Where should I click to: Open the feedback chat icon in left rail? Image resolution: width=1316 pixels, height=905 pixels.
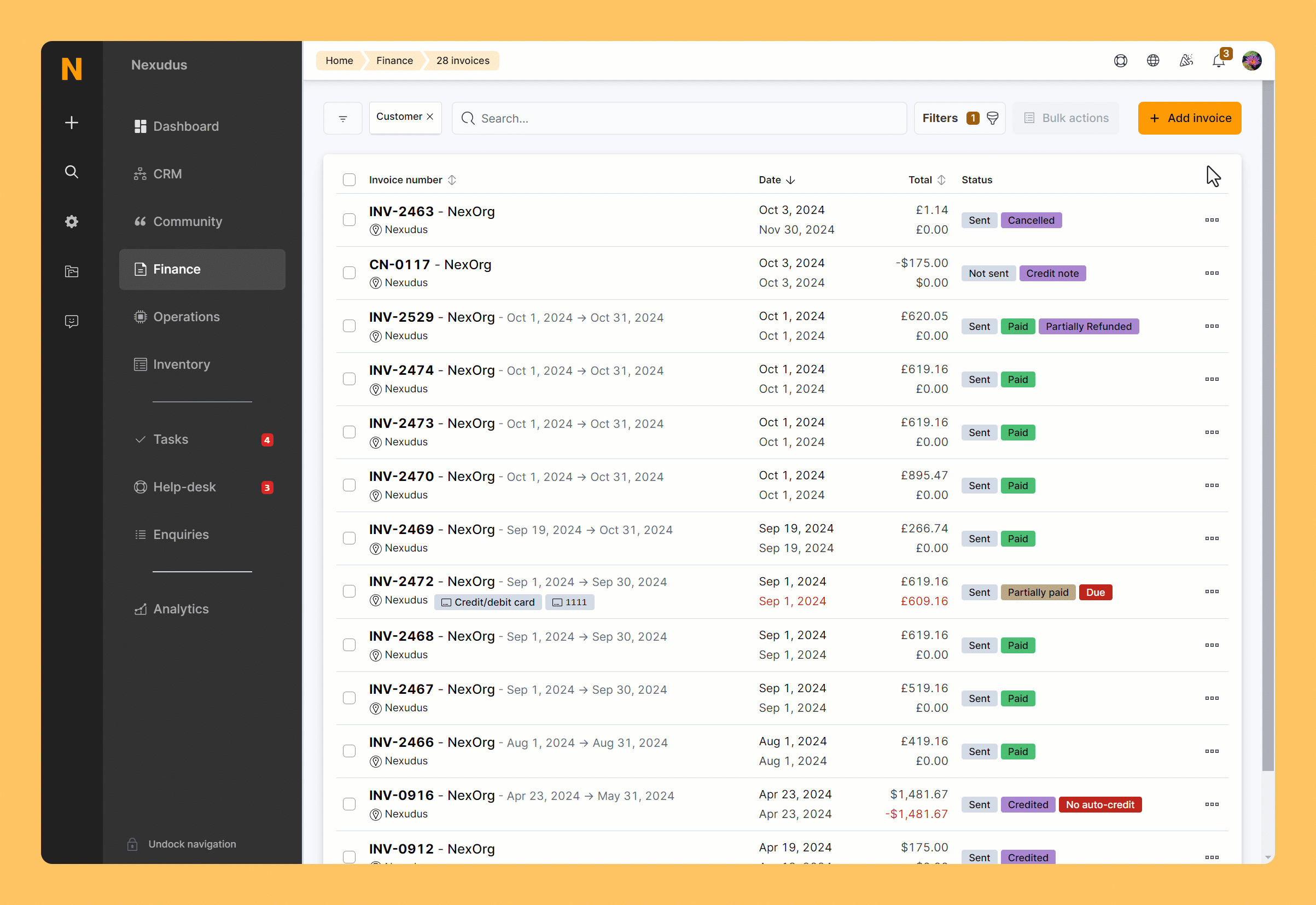[x=72, y=322]
